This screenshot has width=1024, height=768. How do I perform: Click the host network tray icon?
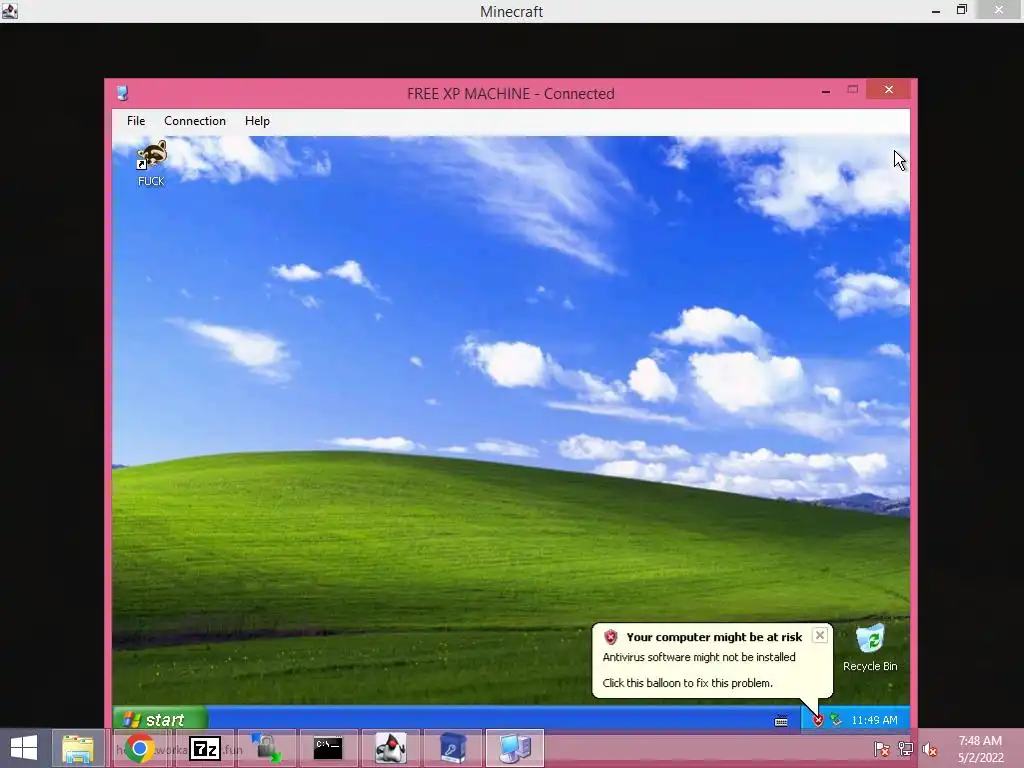pos(906,749)
